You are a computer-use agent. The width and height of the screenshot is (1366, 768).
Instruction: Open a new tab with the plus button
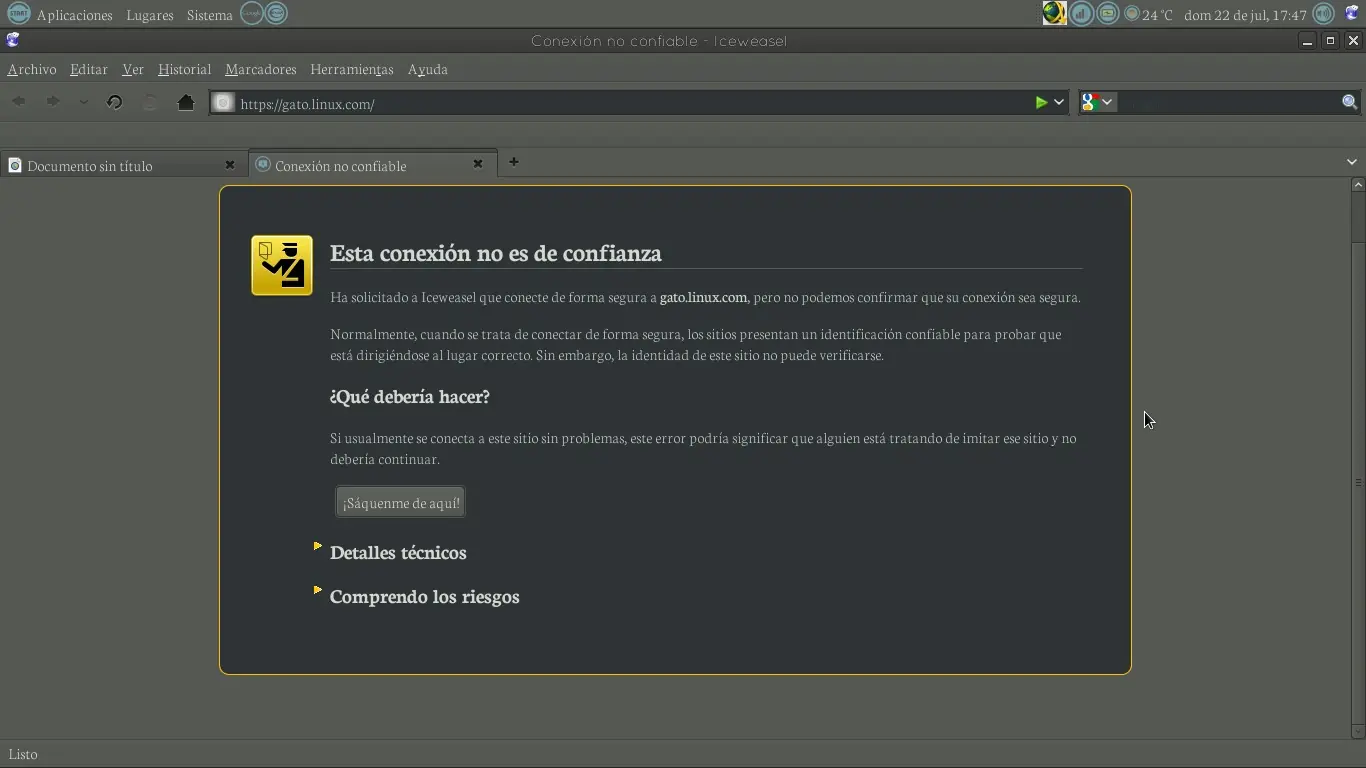point(513,162)
